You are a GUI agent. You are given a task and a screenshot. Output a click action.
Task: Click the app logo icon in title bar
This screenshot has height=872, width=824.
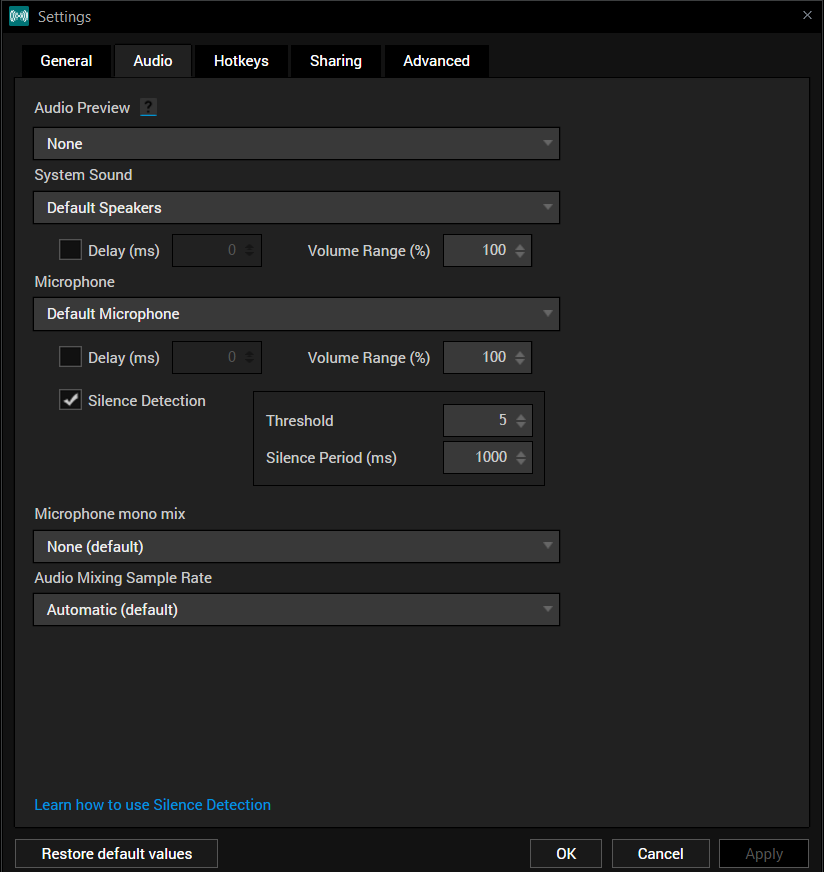(19, 16)
